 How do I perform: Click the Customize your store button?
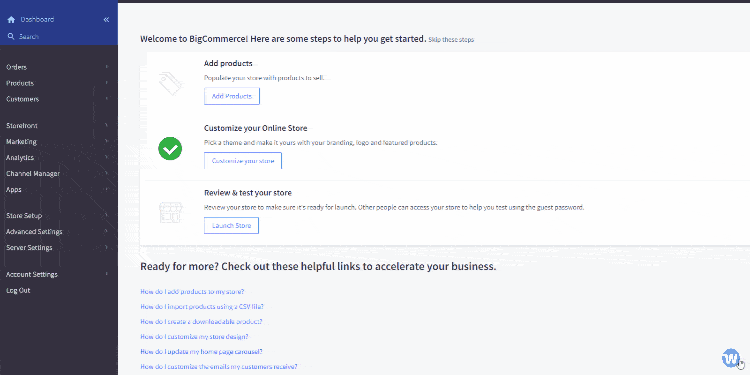(243, 161)
